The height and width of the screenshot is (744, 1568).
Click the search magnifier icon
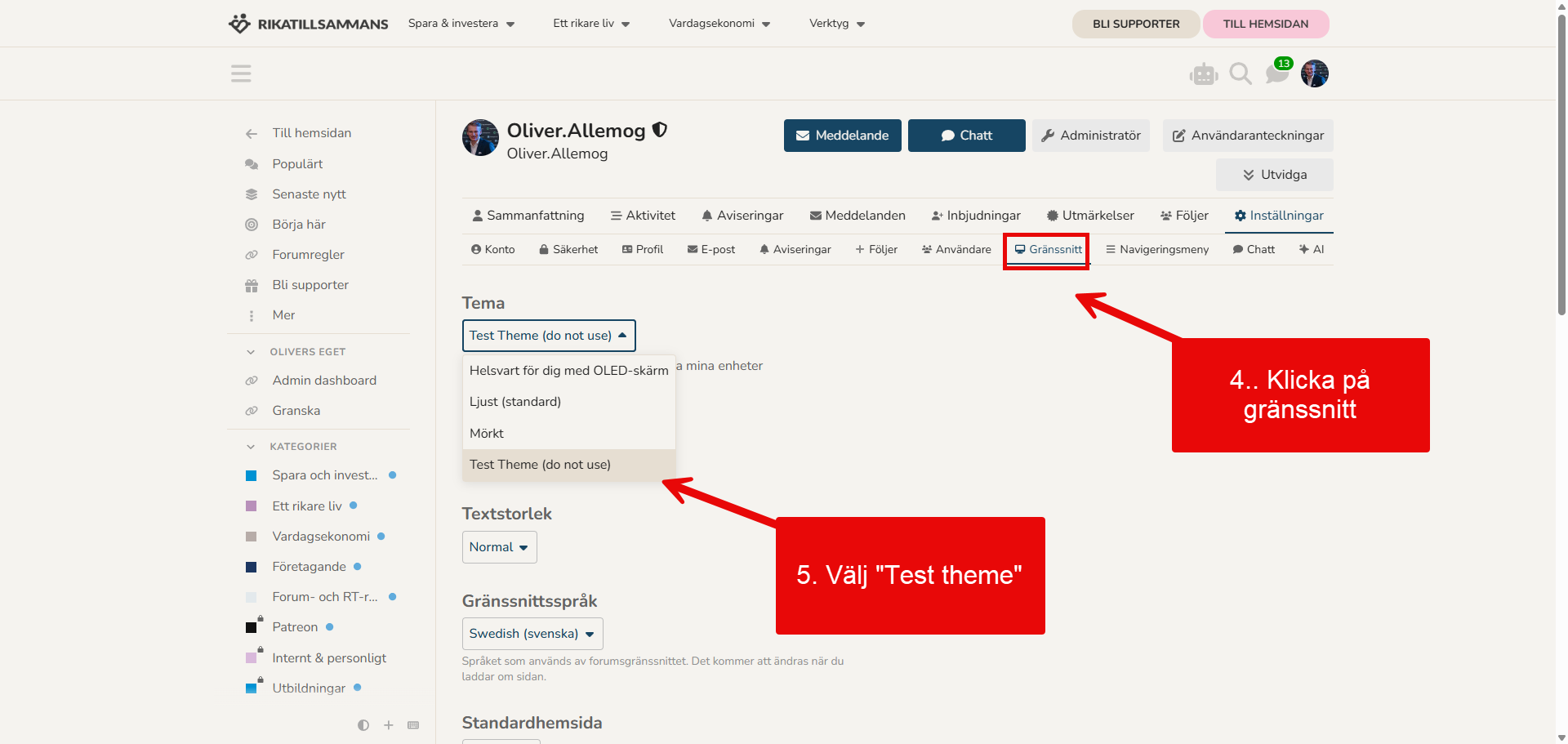pos(1240,74)
